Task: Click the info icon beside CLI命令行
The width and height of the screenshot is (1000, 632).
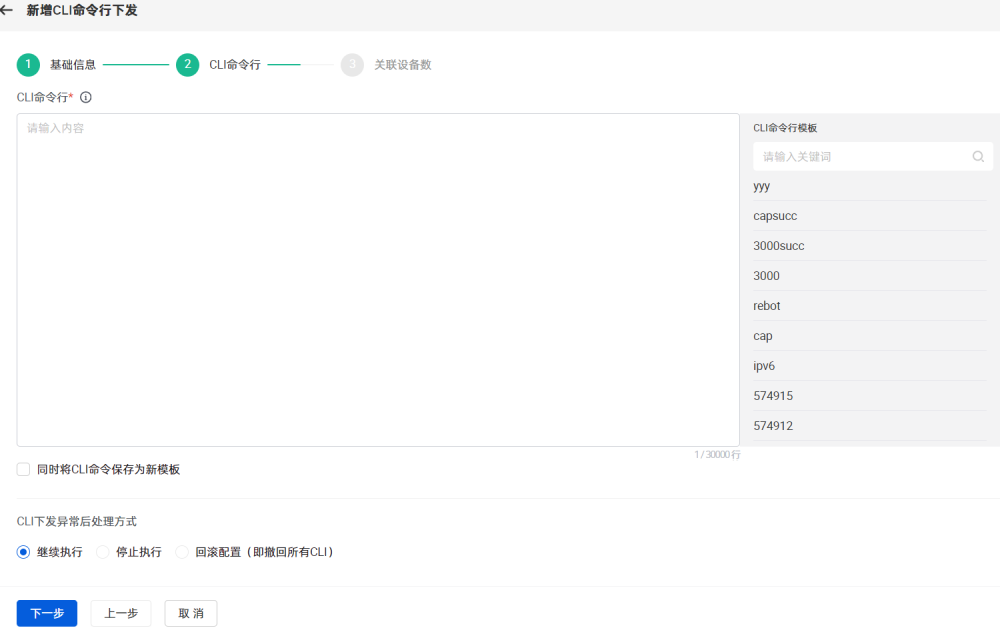Action: click(x=86, y=97)
